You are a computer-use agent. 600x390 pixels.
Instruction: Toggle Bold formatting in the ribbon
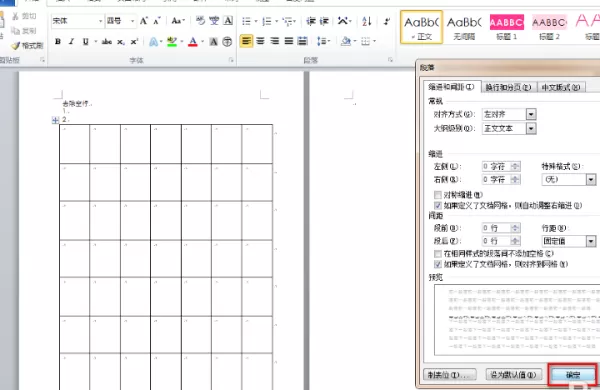pyautogui.click(x=58, y=42)
